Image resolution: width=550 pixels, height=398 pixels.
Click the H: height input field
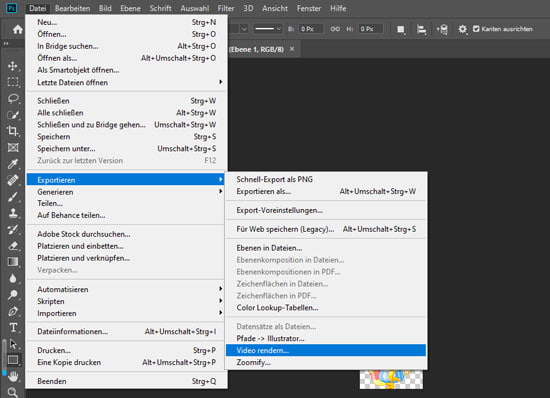point(371,29)
